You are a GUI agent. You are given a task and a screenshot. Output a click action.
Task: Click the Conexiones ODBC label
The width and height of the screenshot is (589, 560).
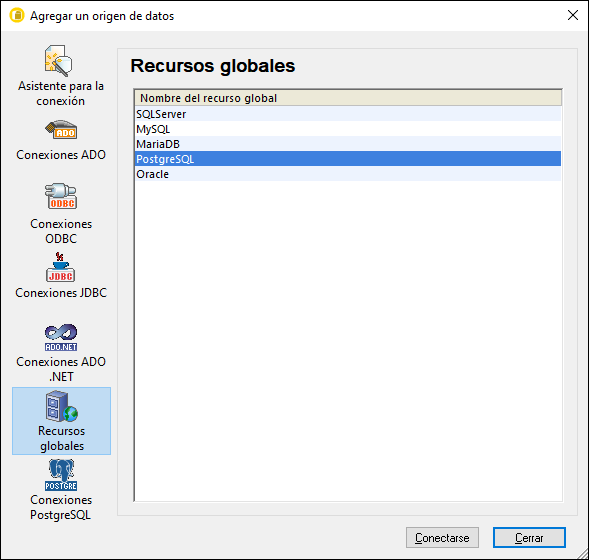[61, 231]
